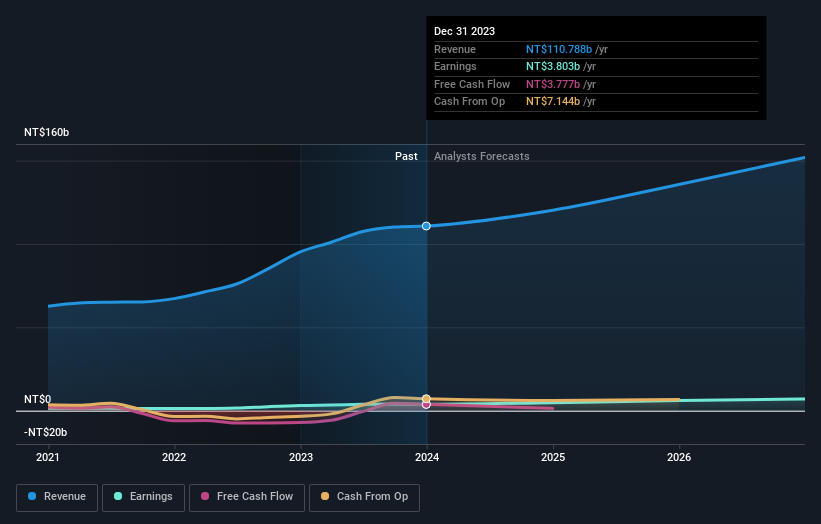Toggle the Free Cash Flow legend button
This screenshot has width=821, height=524.
pyautogui.click(x=247, y=497)
